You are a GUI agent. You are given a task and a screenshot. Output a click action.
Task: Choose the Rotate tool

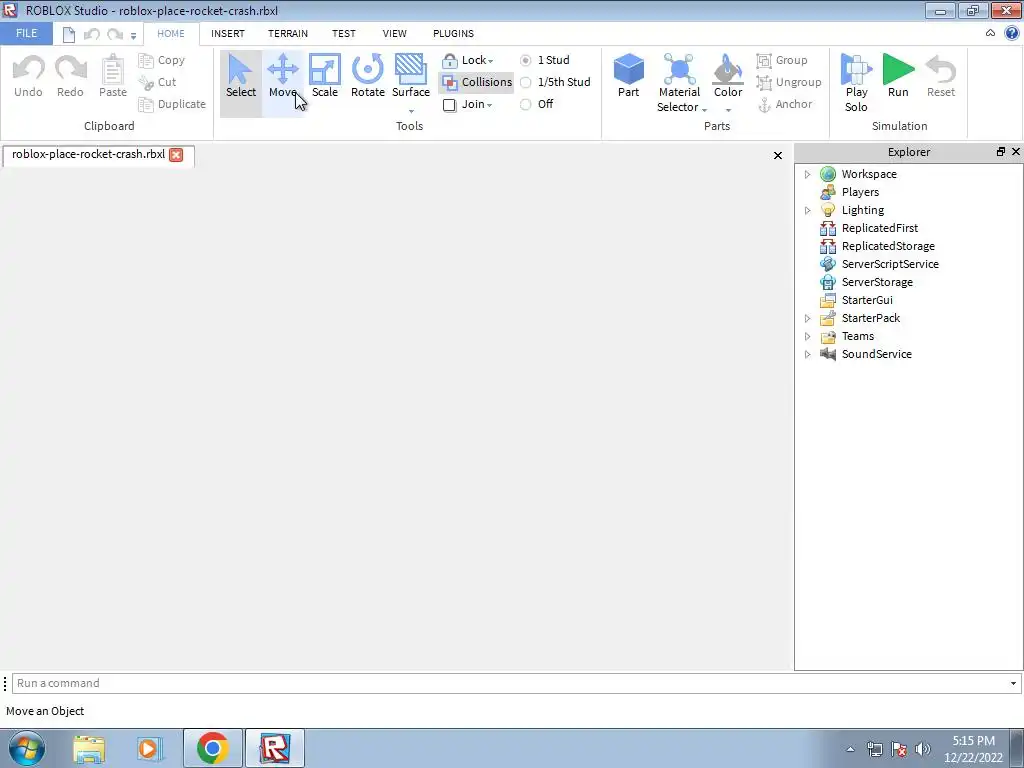click(x=368, y=76)
